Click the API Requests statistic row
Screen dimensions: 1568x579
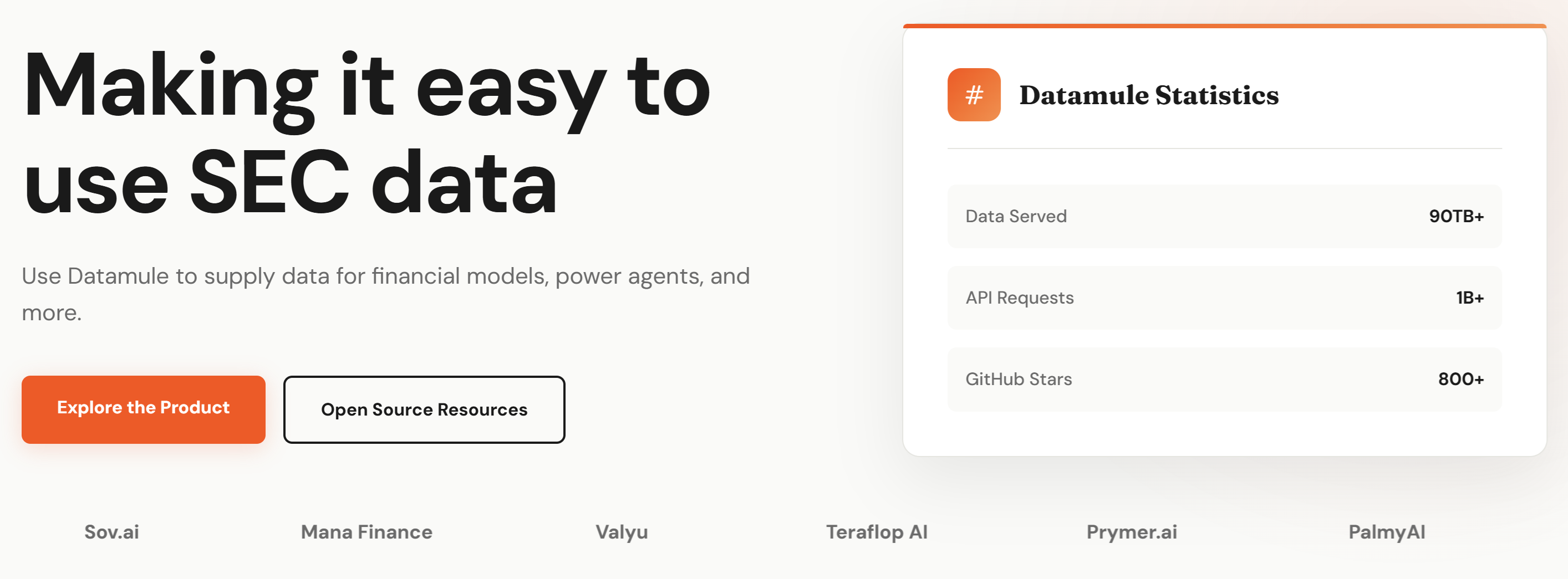[x=1222, y=298]
